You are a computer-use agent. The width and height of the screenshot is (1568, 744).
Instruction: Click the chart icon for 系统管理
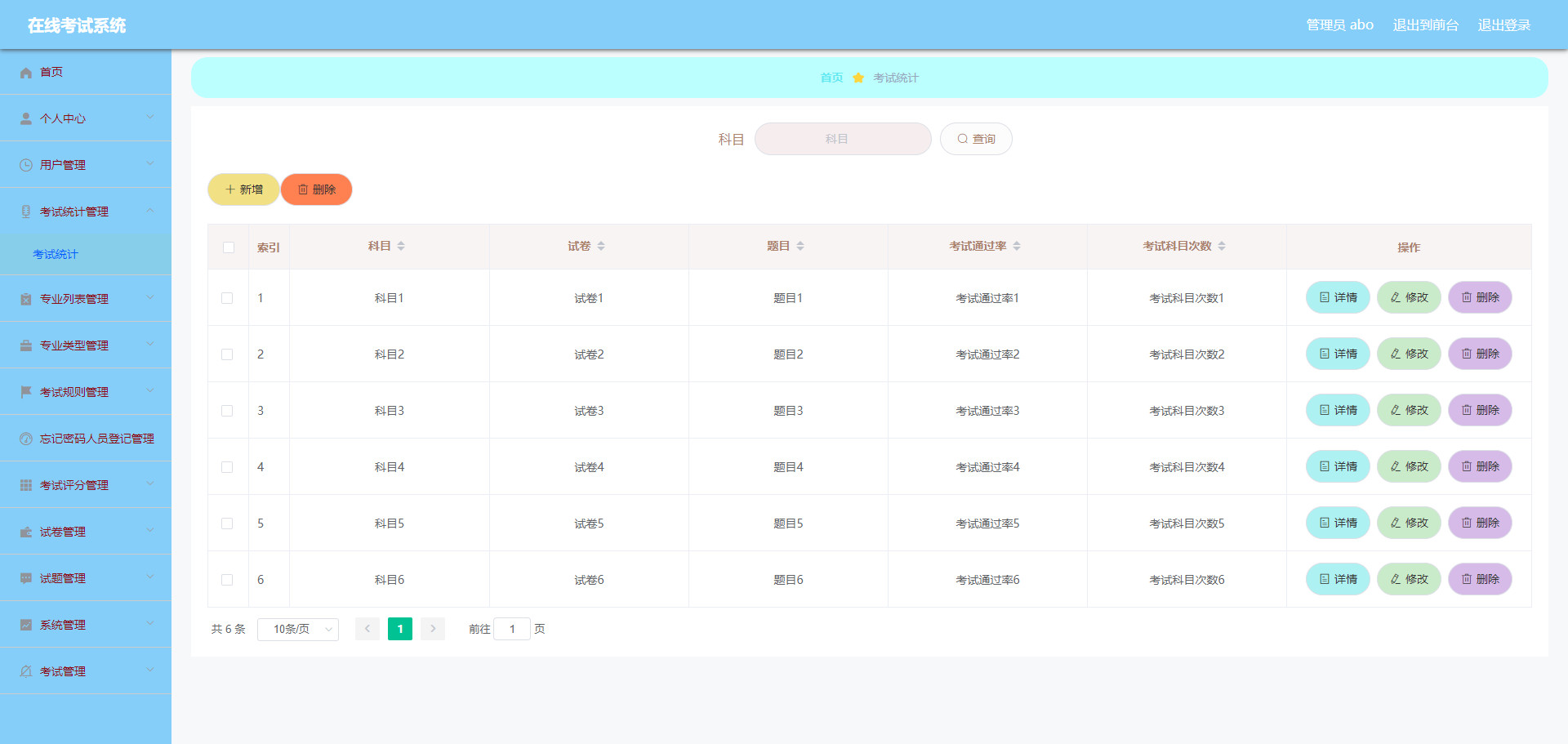point(26,626)
